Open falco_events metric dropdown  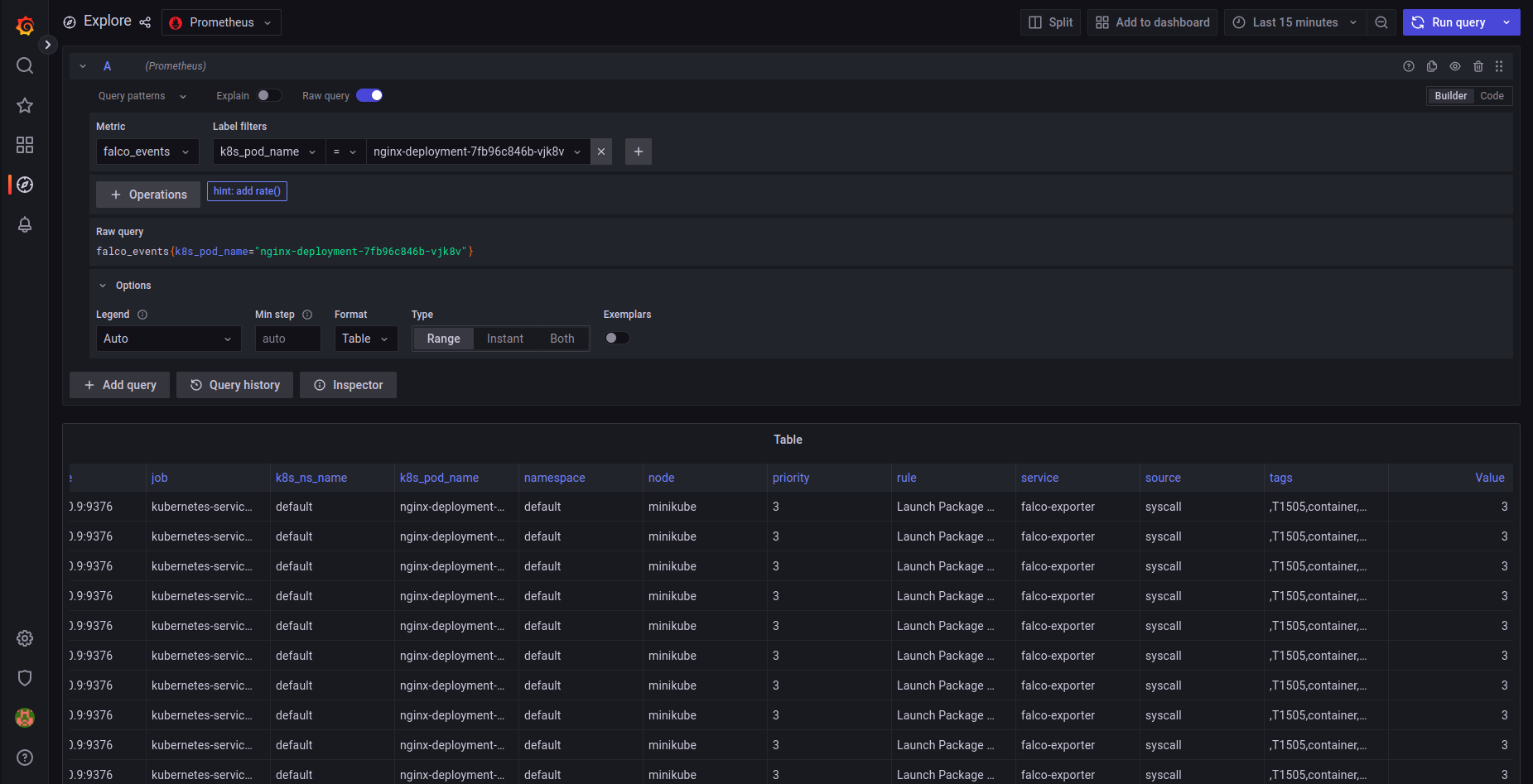coord(147,152)
